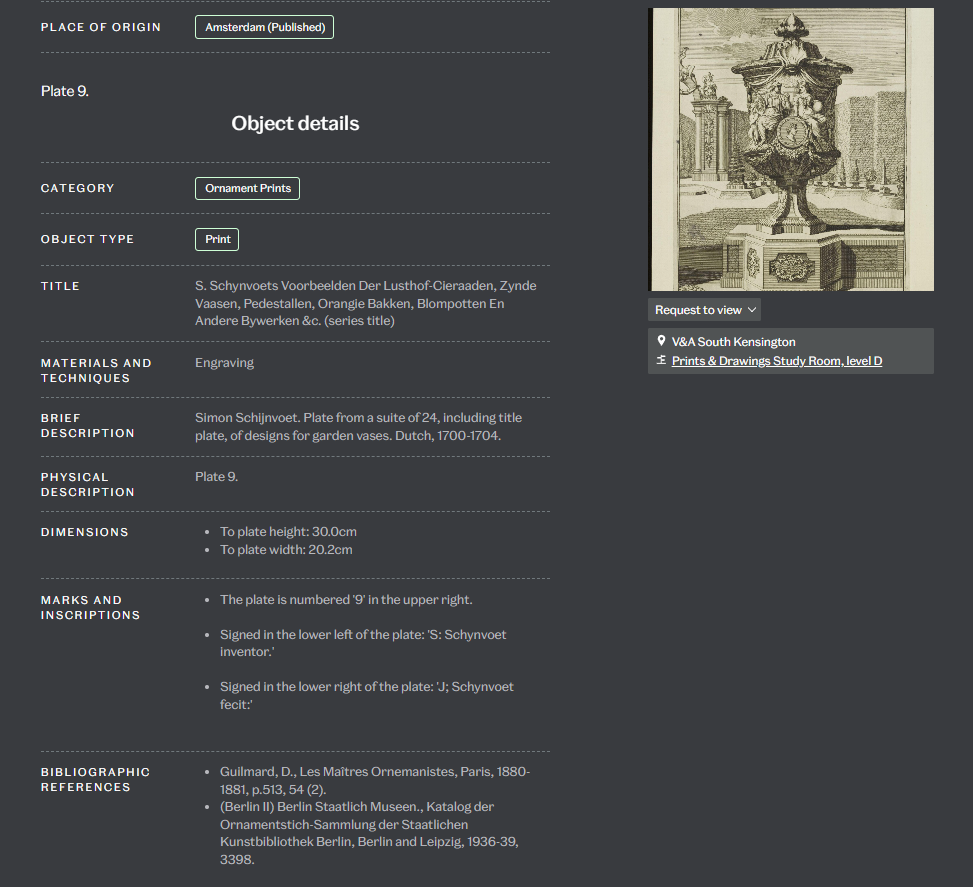Follow the Prints & Drawings Study Room link

coord(777,361)
